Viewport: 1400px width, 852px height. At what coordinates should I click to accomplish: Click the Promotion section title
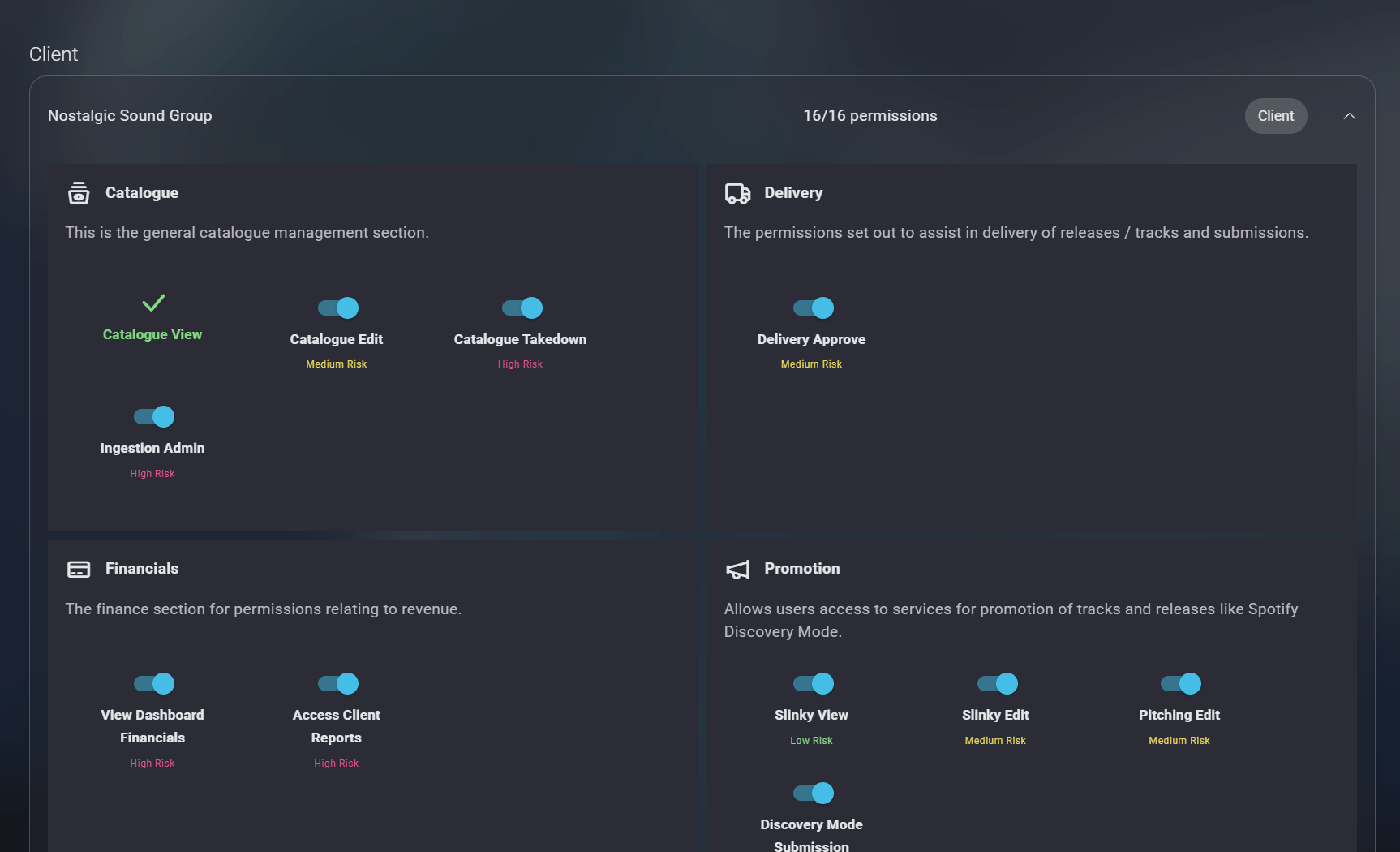pos(802,568)
